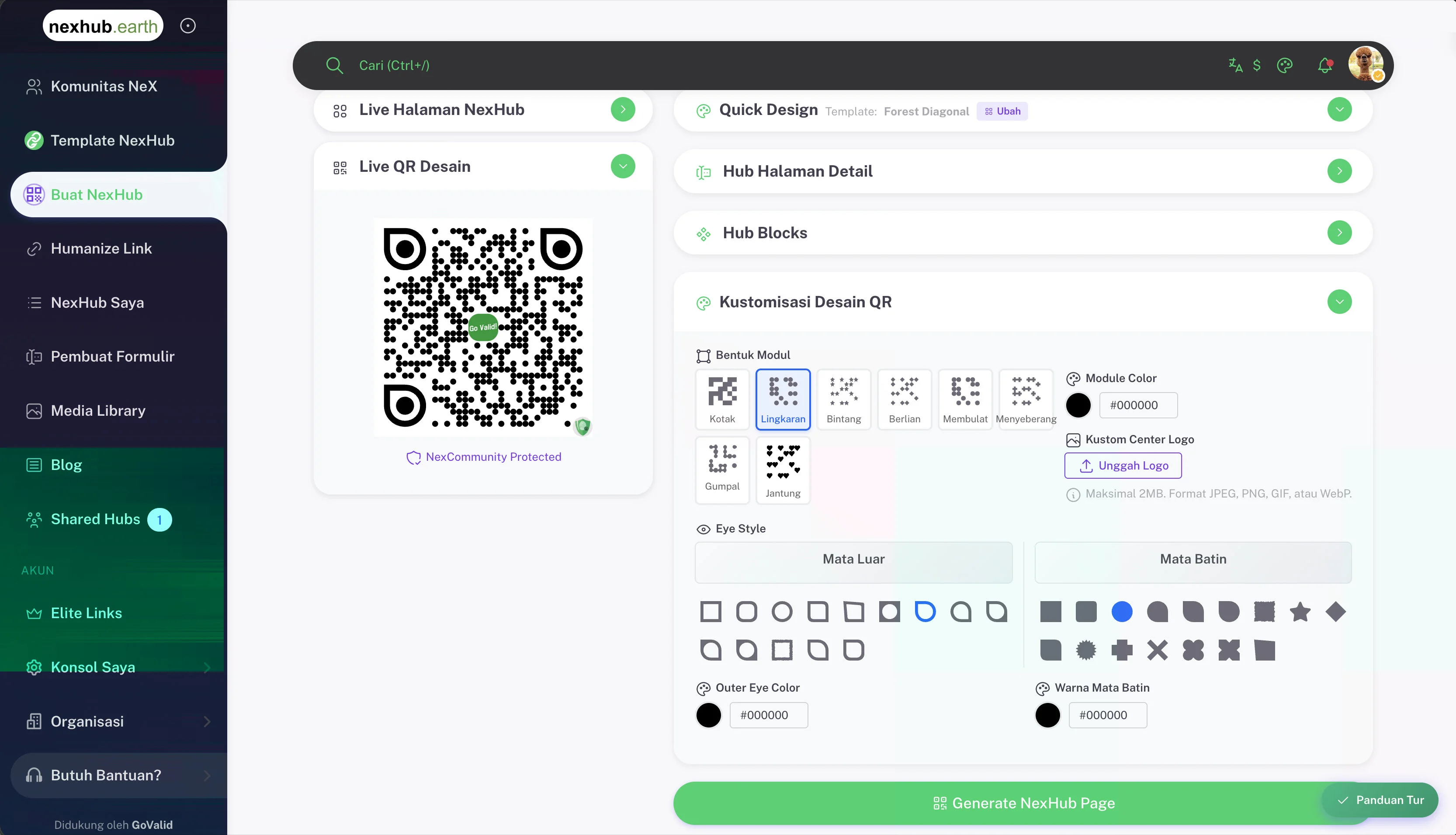The image size is (1456, 835).
Task: Open the language translation icon
Action: tap(1235, 66)
